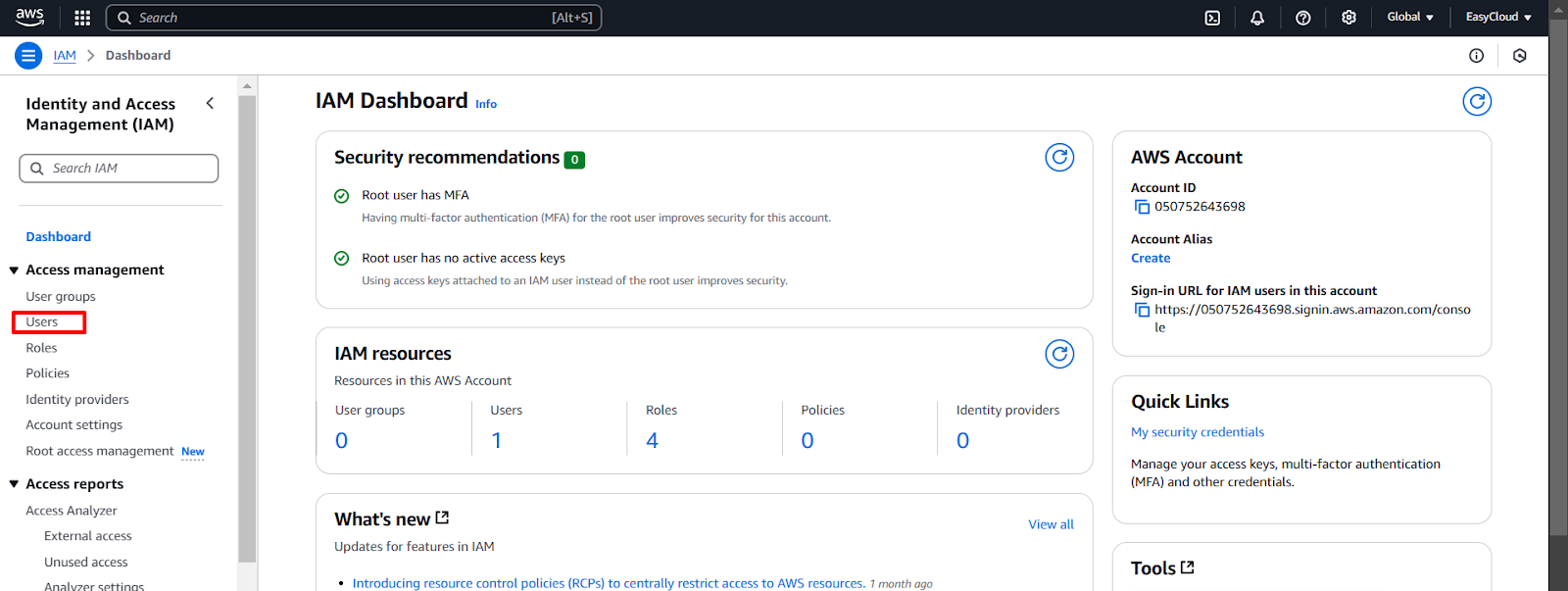
Task: Copy the Account ID 050752643698
Action: pos(1142,207)
